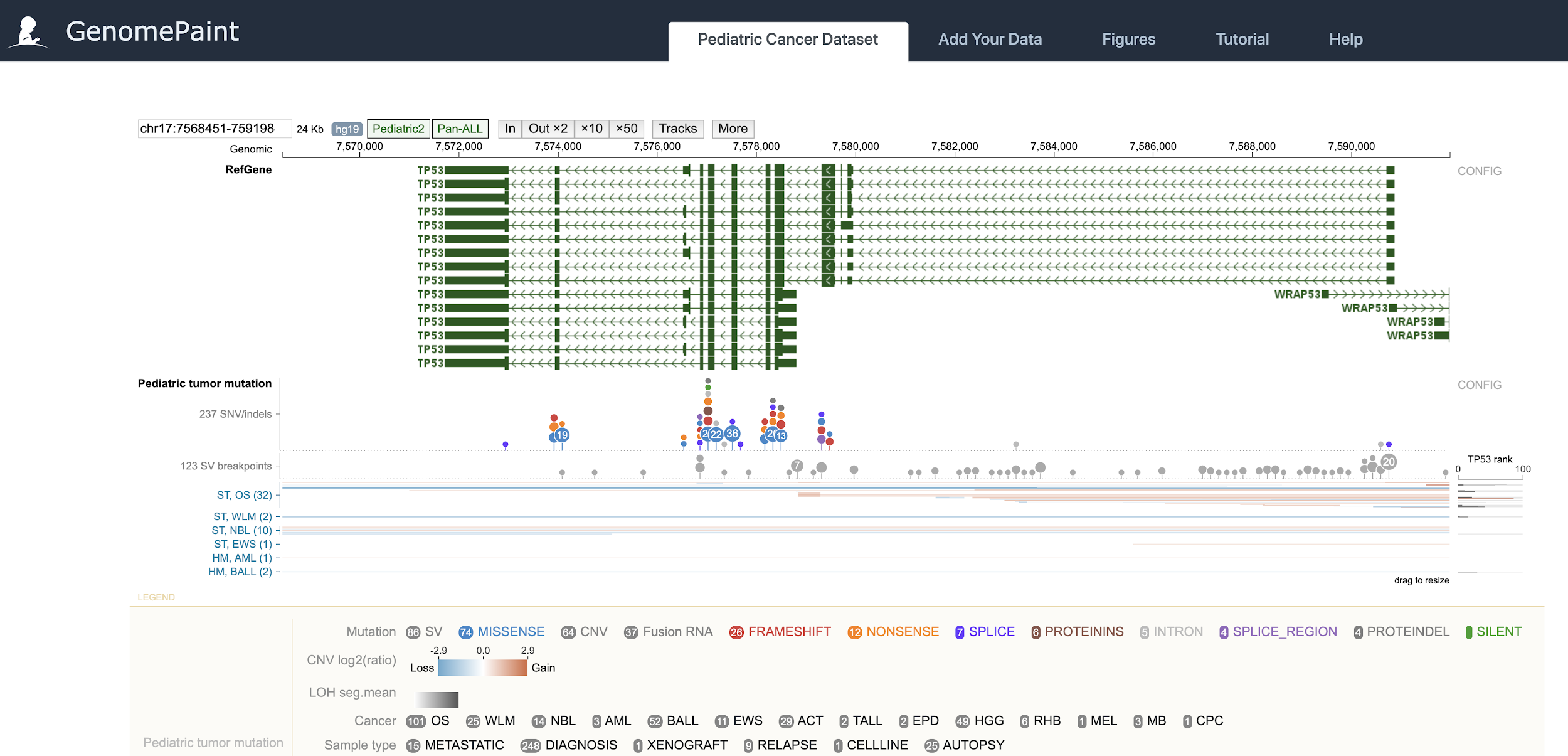Expand the ST, NBL (10) sample group
Screen dimensions: 1568x756
click(241, 530)
